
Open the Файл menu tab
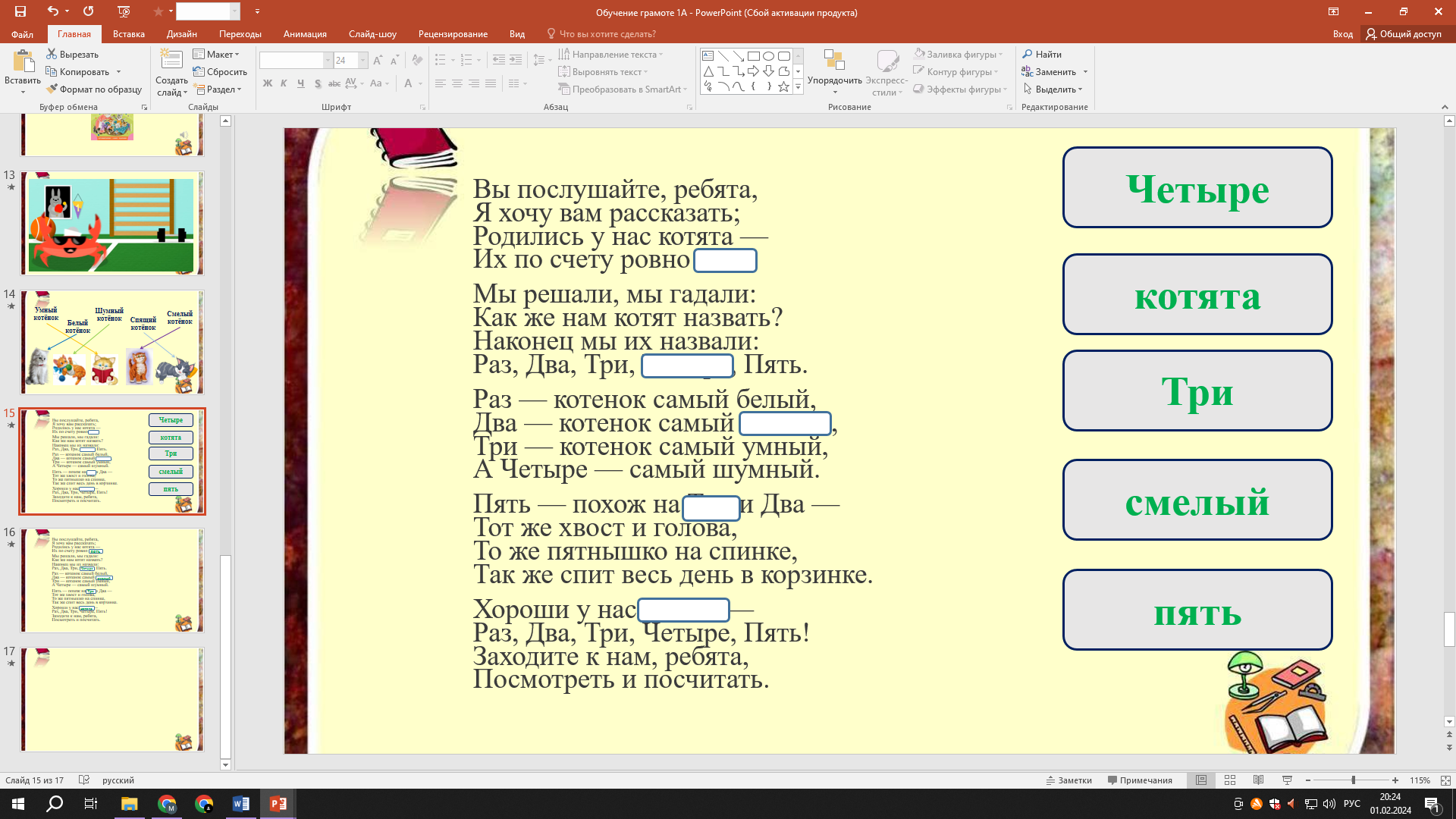click(x=22, y=34)
